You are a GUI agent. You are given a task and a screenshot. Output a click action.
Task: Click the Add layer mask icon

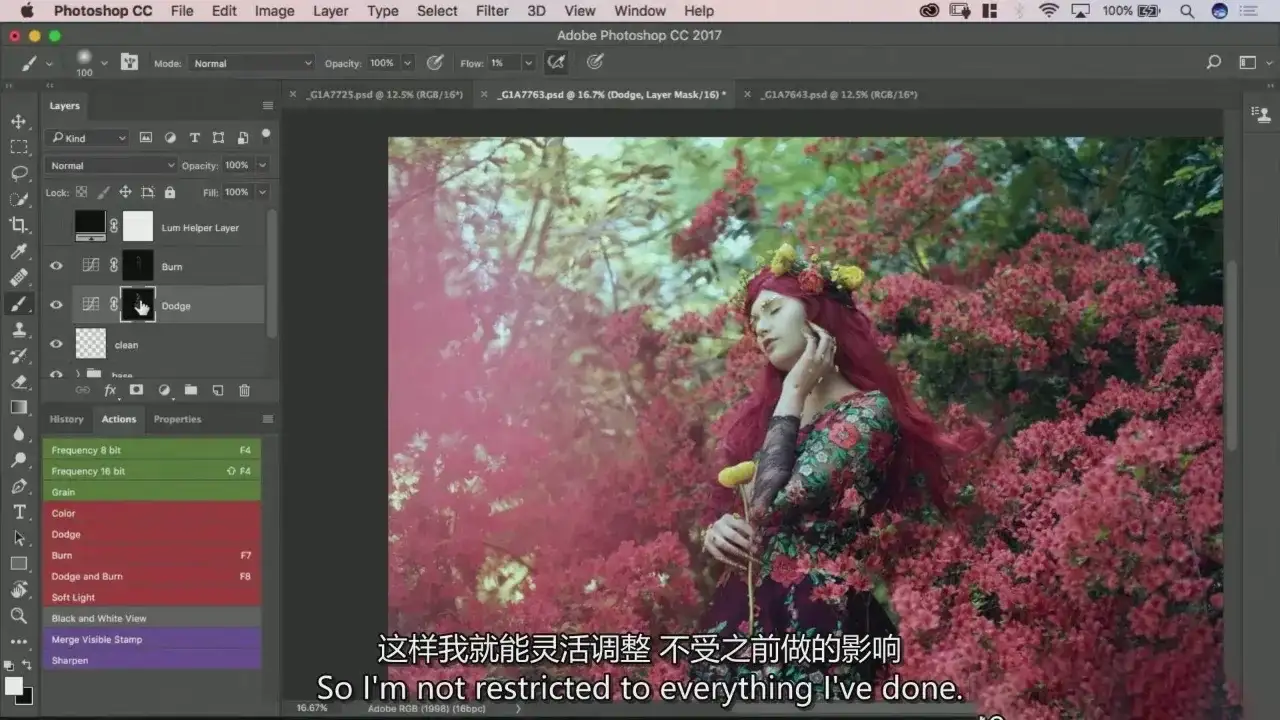coord(136,390)
